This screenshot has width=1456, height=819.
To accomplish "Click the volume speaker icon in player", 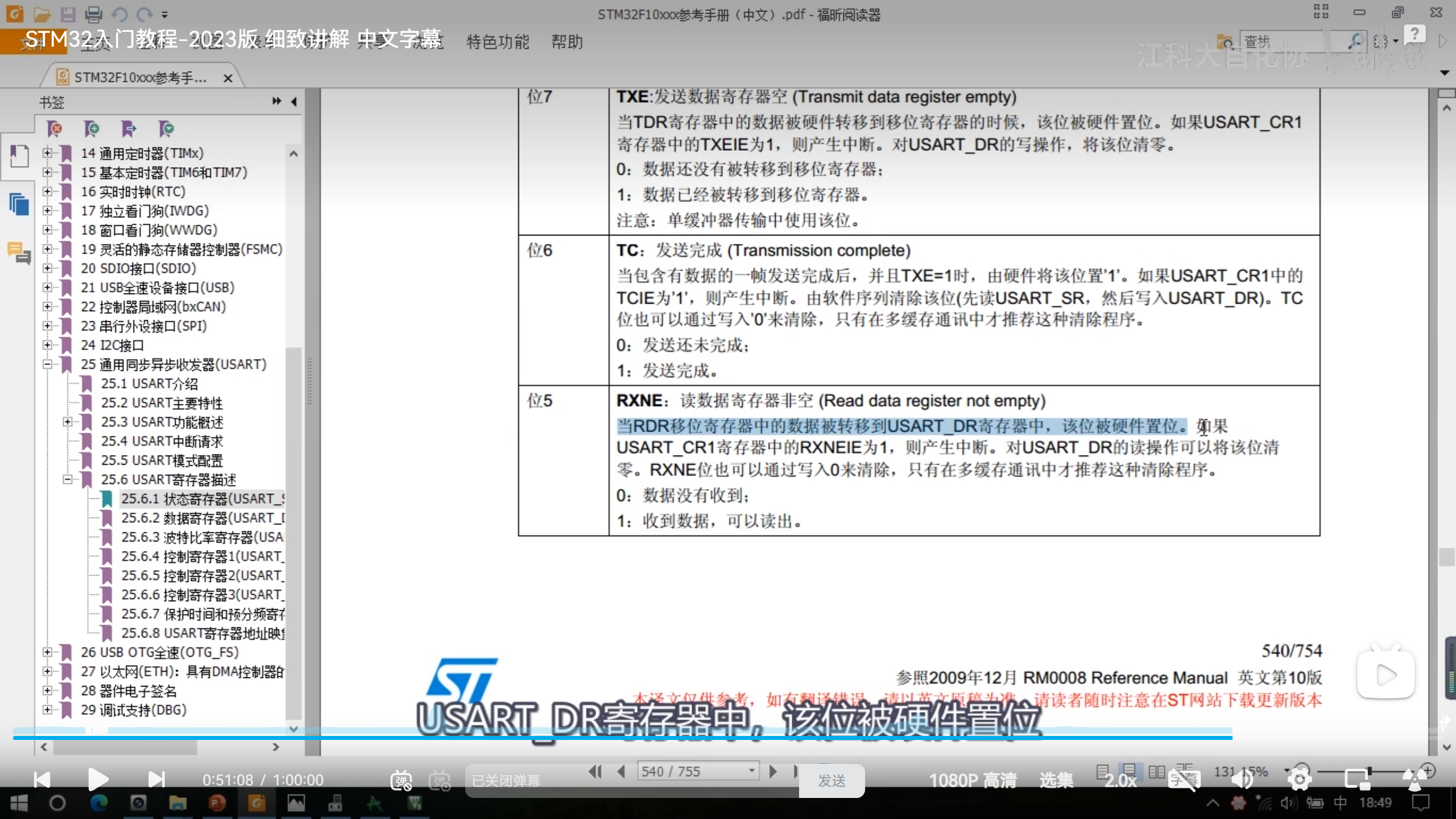I will click(x=1242, y=780).
